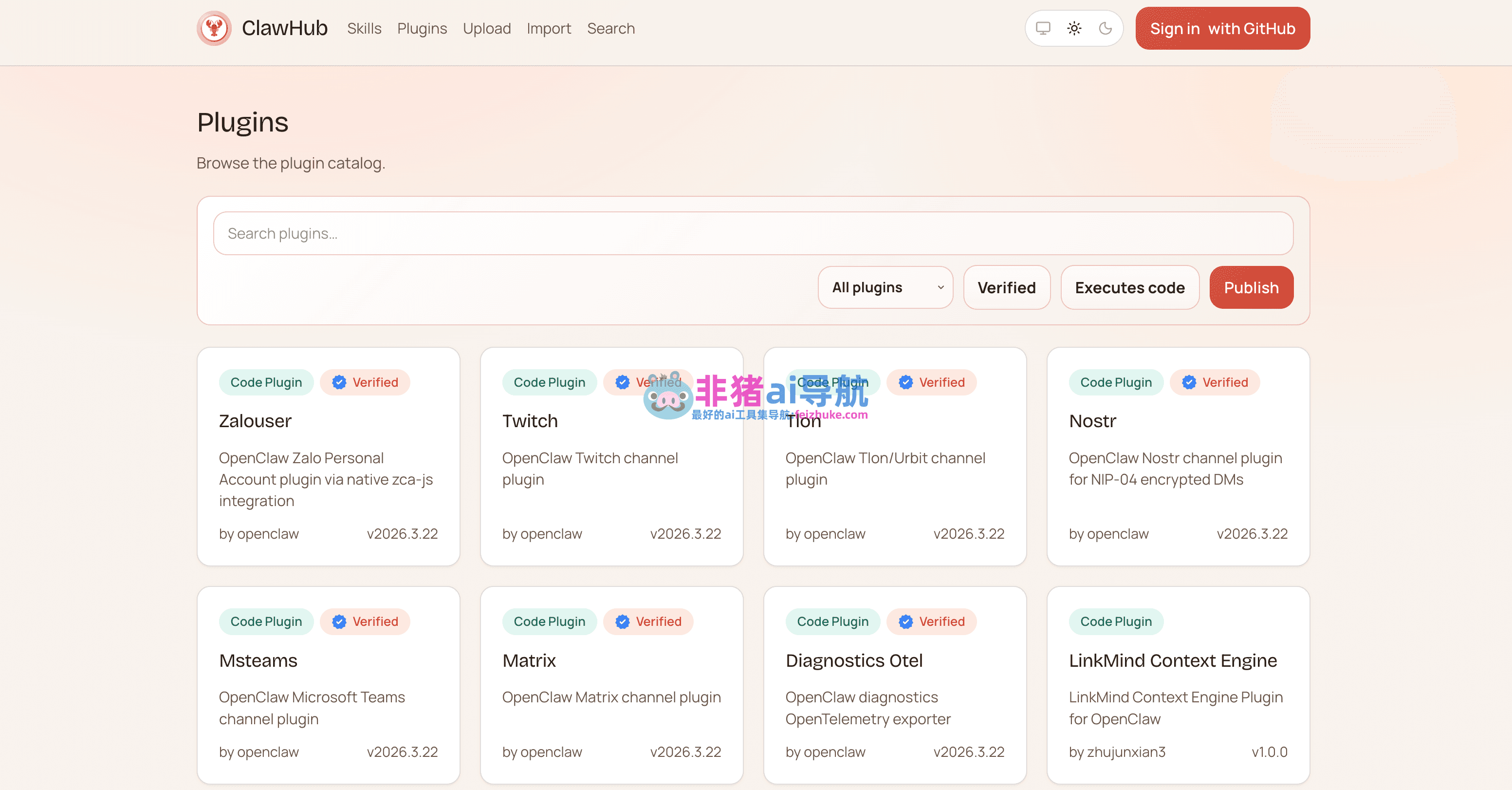Click version v2026.3.22 on Matrix card
This screenshot has width=1512, height=790.
click(685, 752)
